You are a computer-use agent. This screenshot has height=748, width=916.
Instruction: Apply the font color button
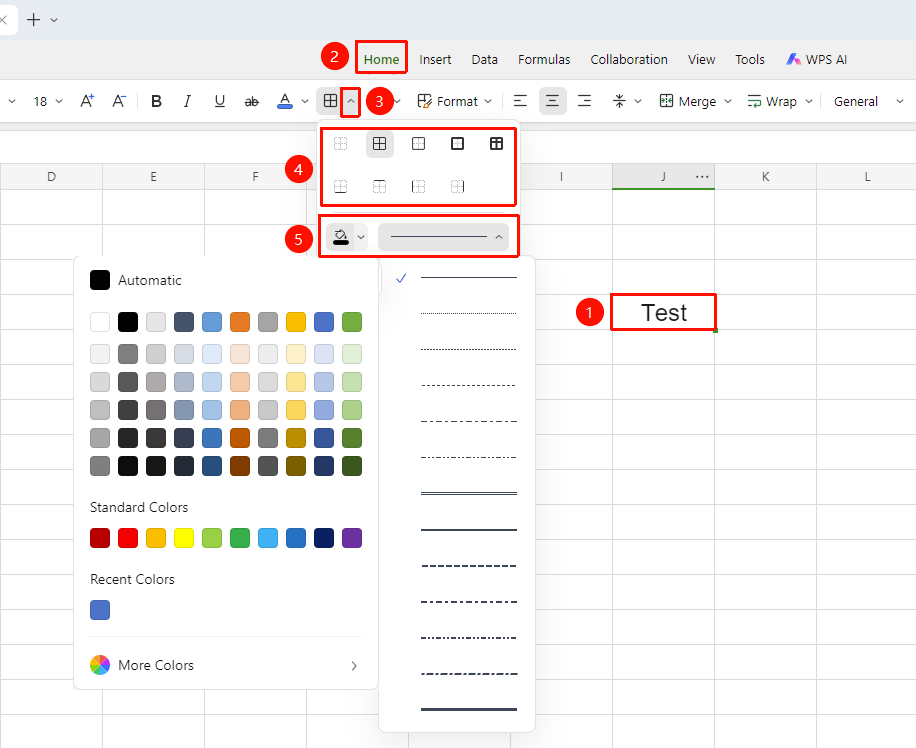click(284, 101)
